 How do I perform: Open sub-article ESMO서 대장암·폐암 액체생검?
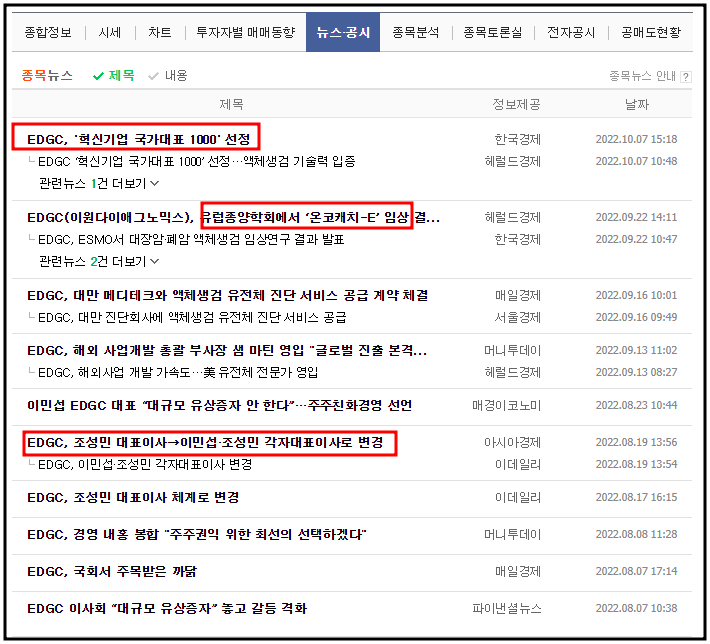(x=191, y=239)
